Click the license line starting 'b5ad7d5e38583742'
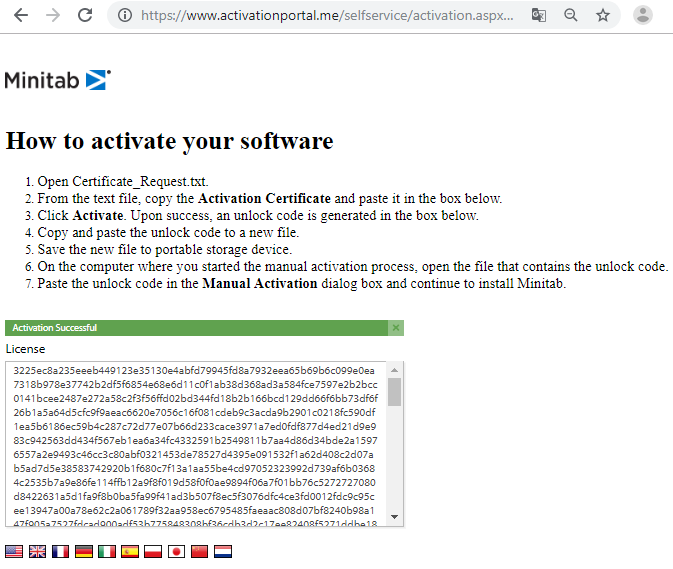This screenshot has width=673, height=569. 194,469
